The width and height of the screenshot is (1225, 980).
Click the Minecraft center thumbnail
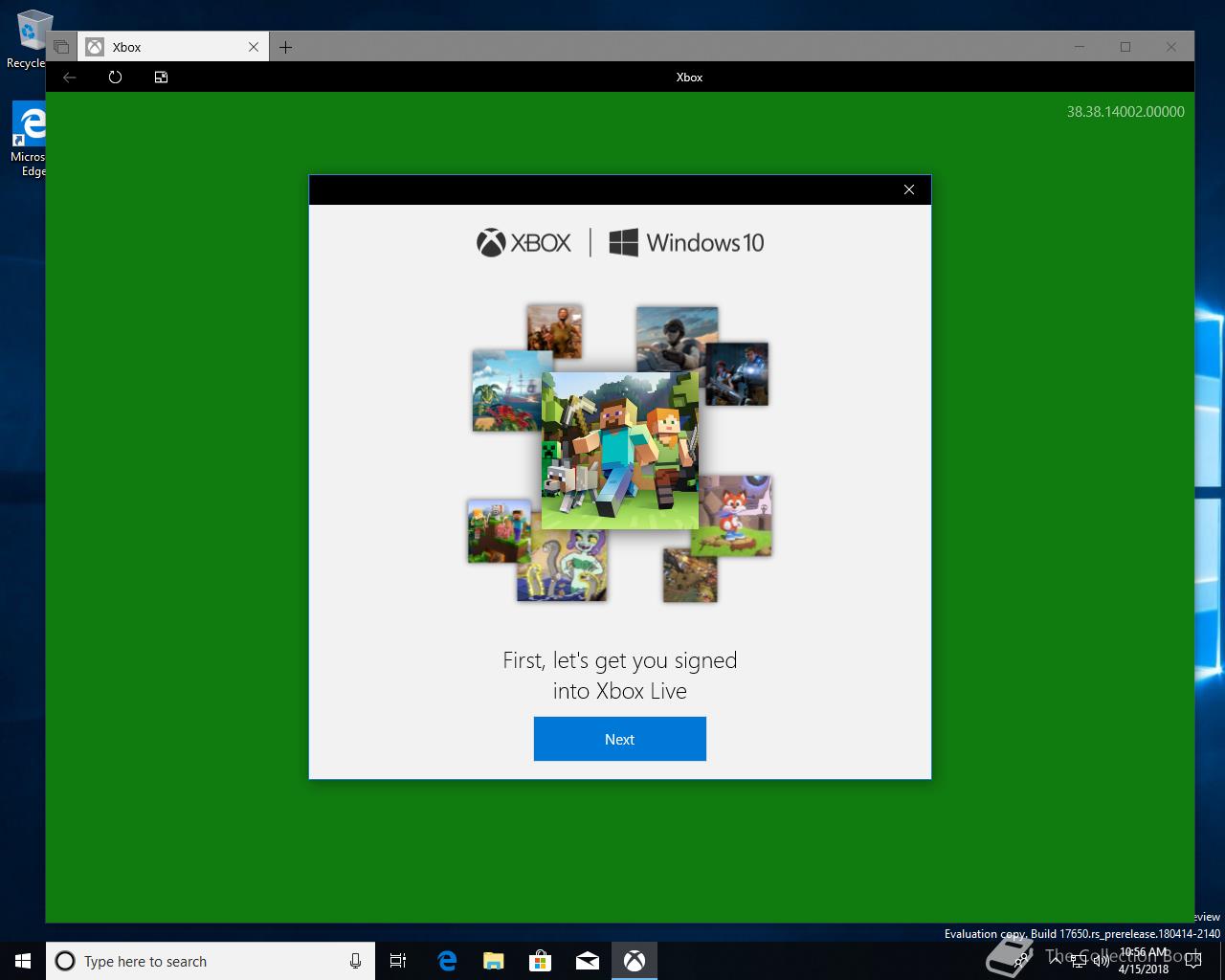620,450
